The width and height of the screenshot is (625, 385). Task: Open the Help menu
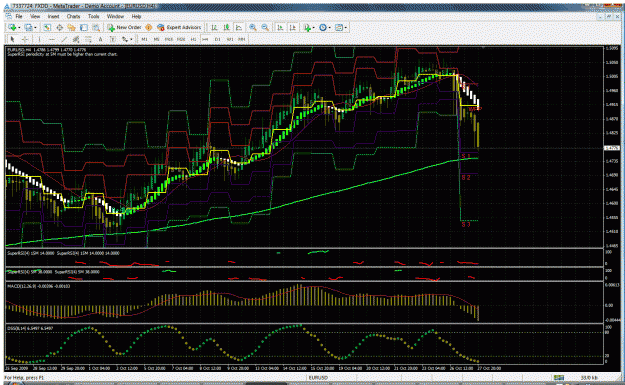[136, 16]
